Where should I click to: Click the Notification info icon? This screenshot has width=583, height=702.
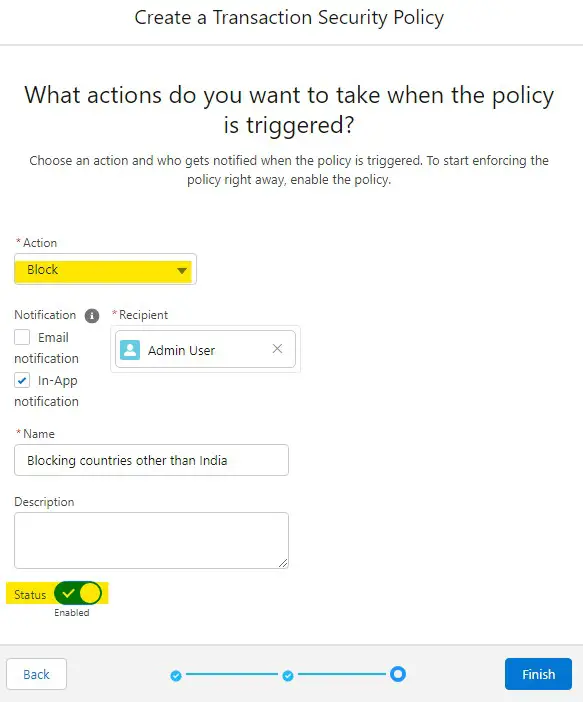tap(92, 316)
